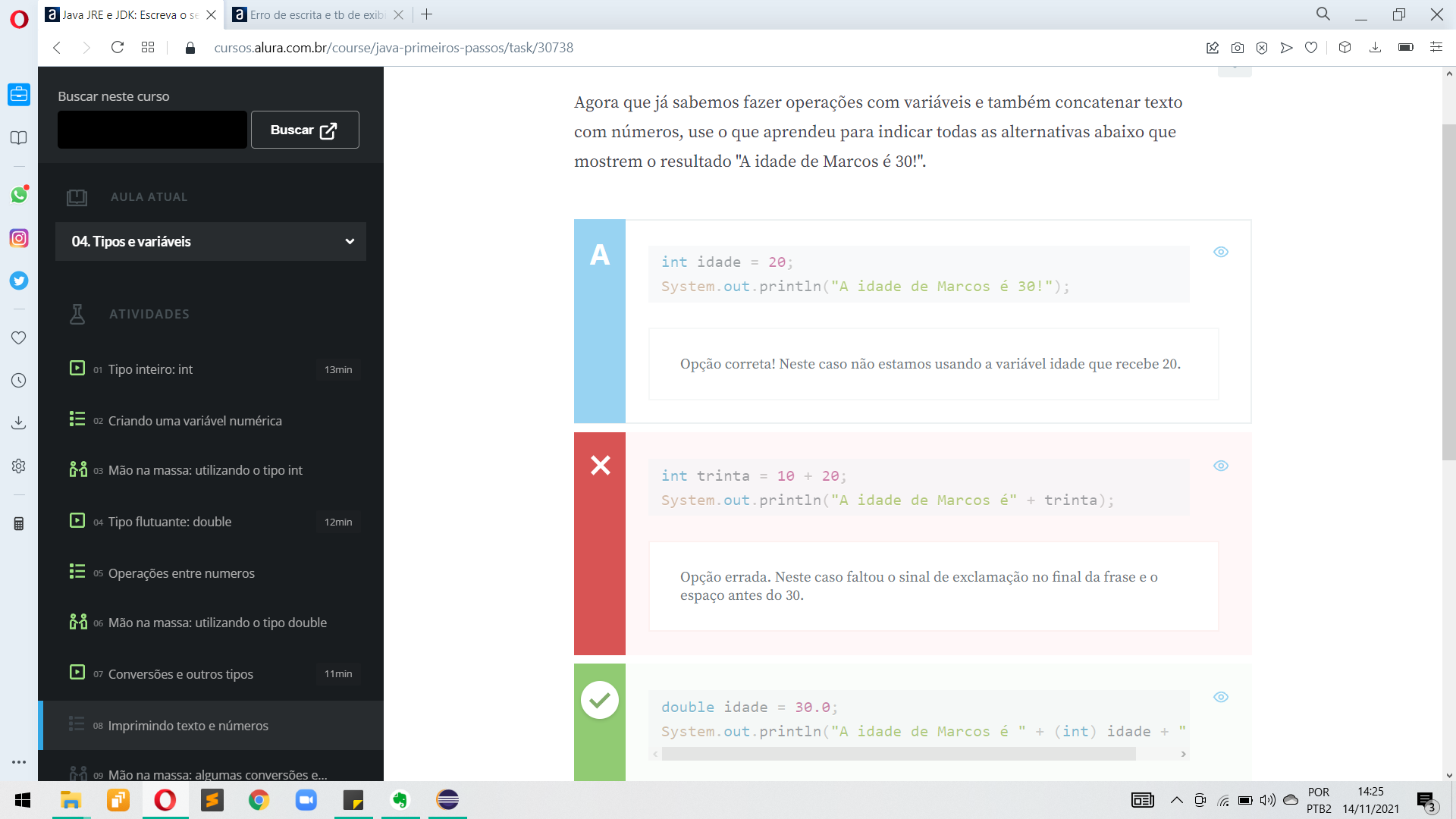This screenshot has height=819, width=1456.
Task: Select '01 Tipo inteiro: int' lesson
Action: 150,369
